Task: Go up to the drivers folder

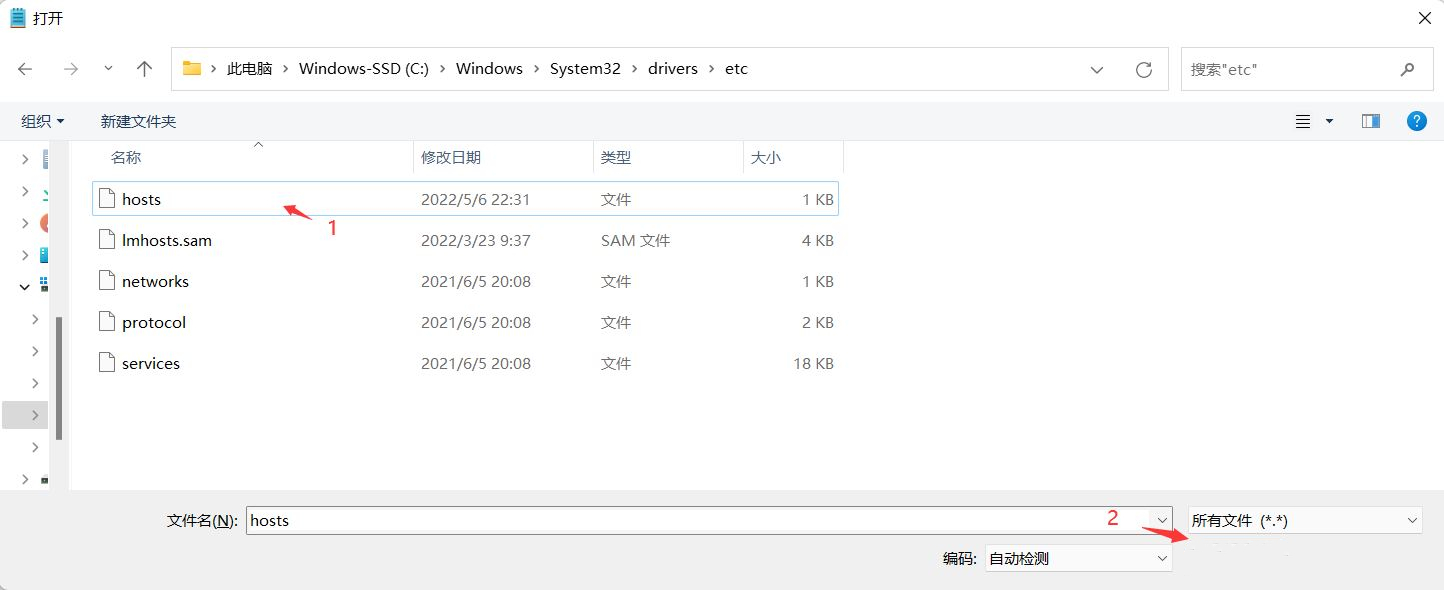Action: pos(144,68)
